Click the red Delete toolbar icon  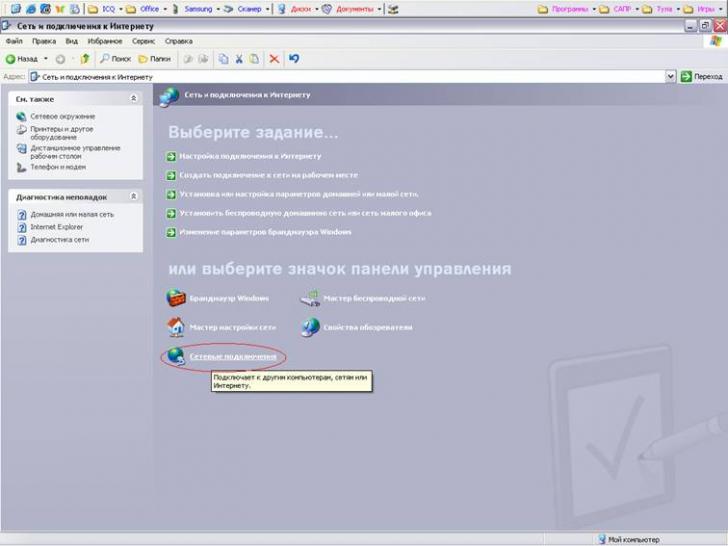(x=274, y=59)
